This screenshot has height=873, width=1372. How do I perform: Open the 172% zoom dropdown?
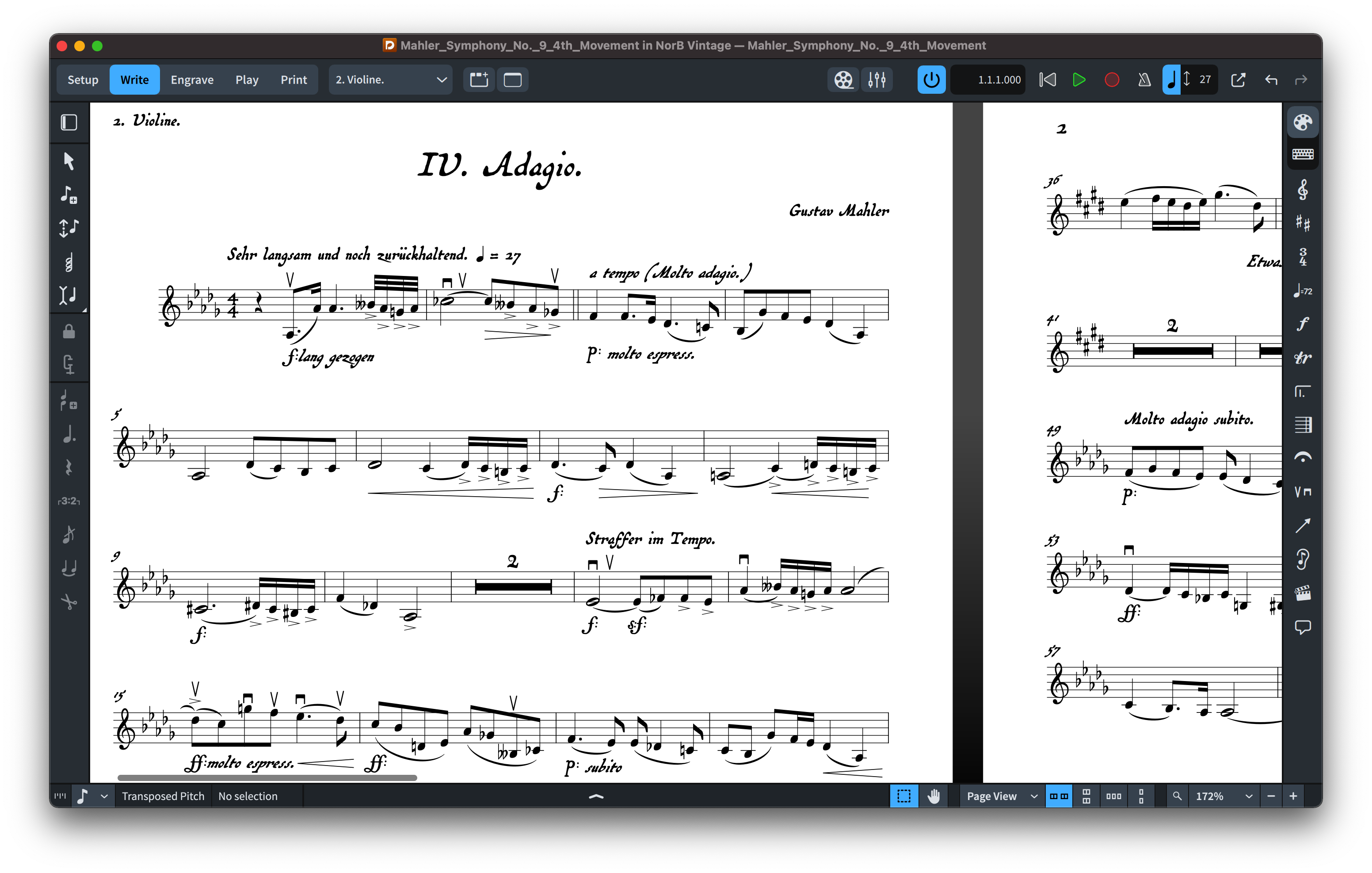1223,796
